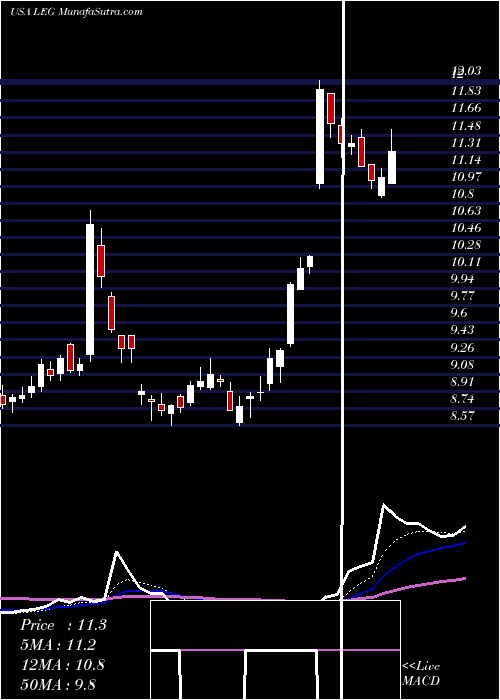The width and height of the screenshot is (500, 700).
Task: Click the large white gap-up candle near 11.83
Action: click(x=320, y=136)
